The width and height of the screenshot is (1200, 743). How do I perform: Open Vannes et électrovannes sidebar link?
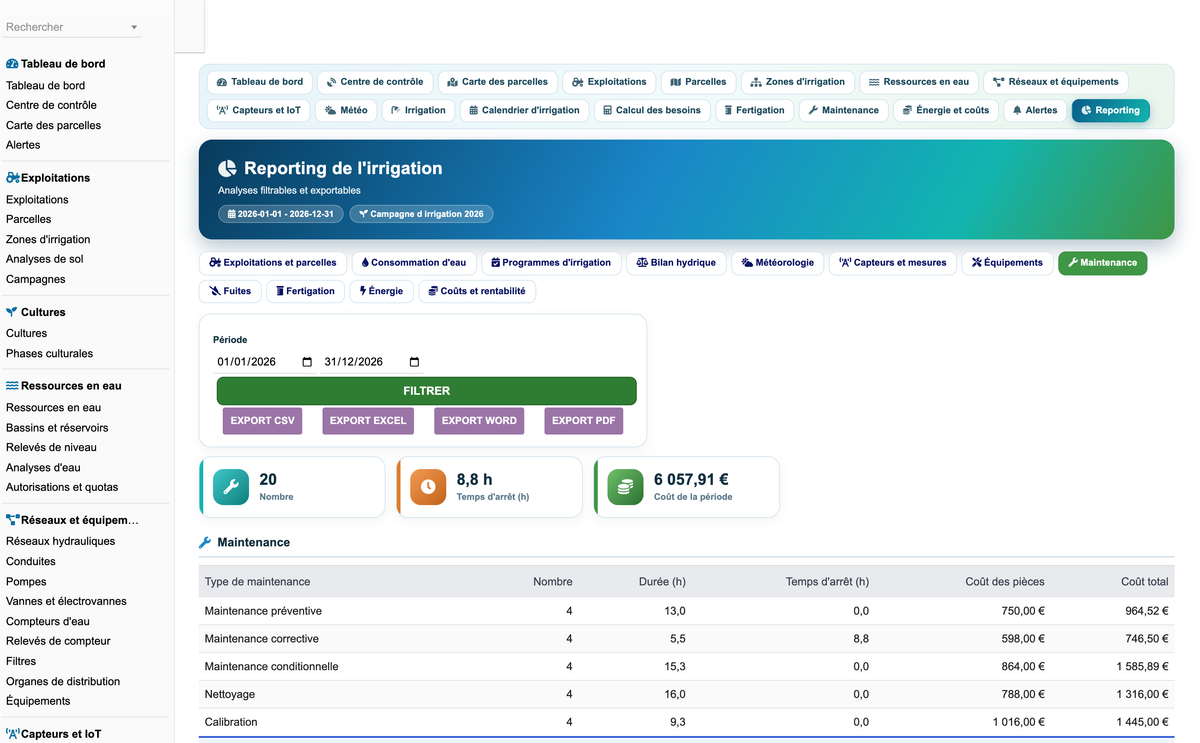pos(66,602)
